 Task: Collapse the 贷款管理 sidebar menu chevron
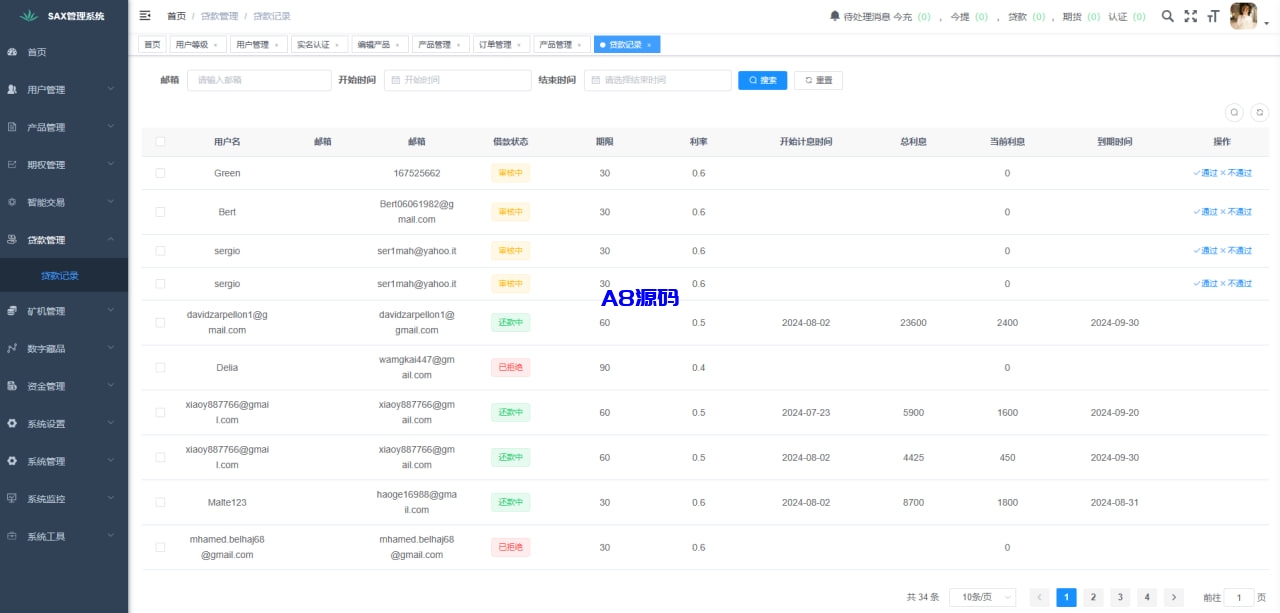coord(110,239)
